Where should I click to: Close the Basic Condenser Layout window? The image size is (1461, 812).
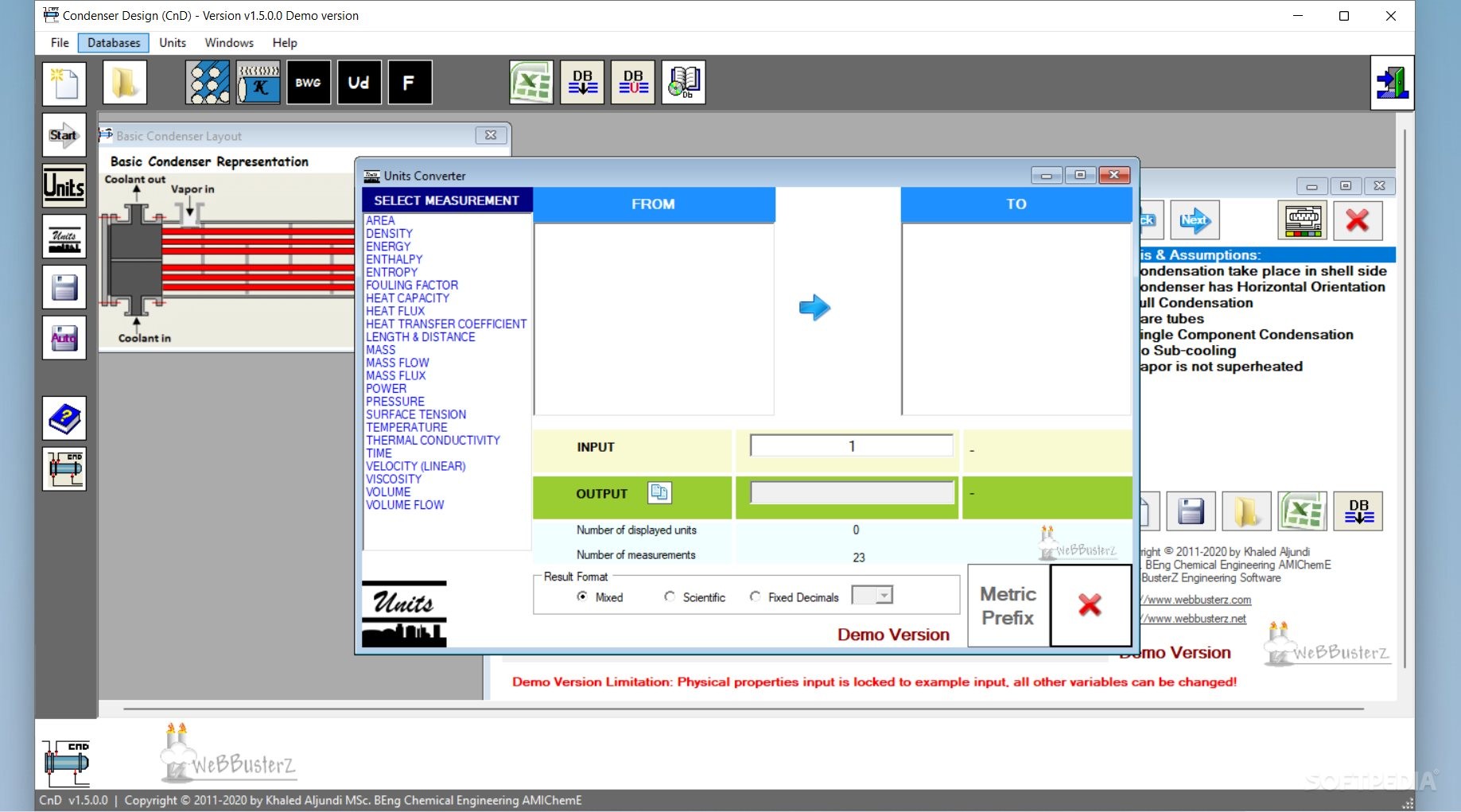pyautogui.click(x=491, y=135)
